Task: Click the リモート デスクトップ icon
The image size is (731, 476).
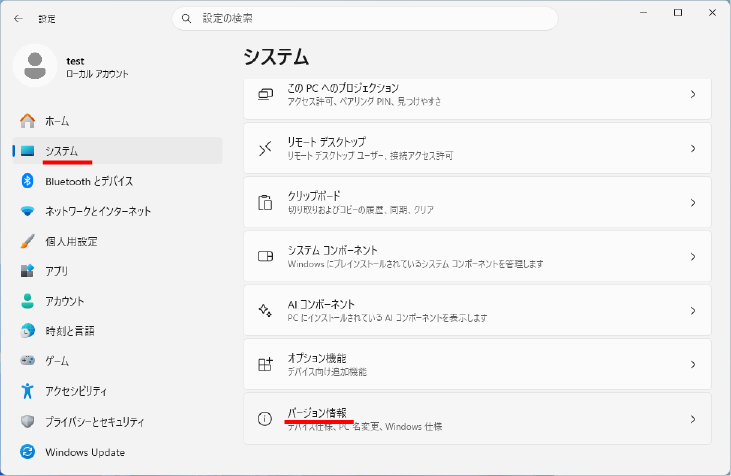Action: 265,149
